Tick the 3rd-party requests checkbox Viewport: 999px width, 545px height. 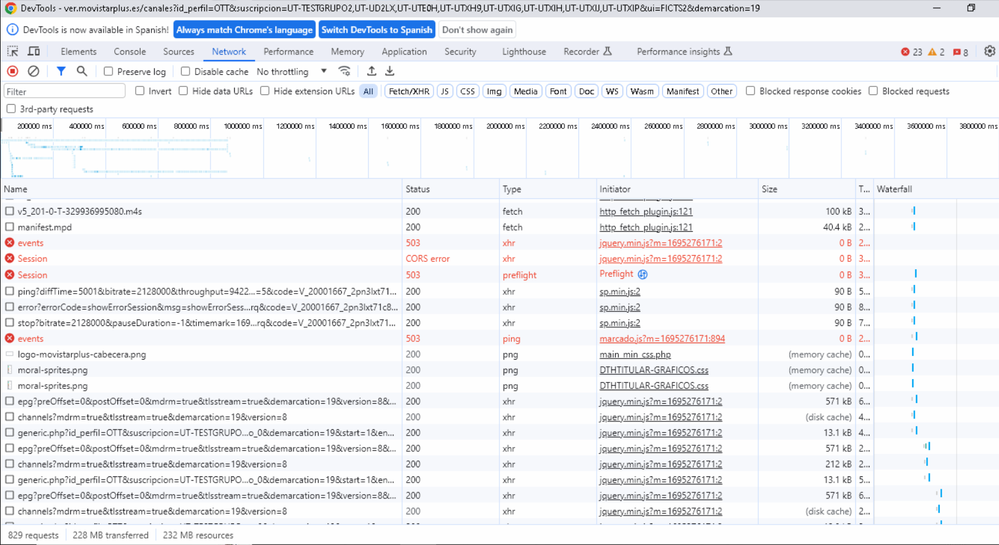pos(11,109)
